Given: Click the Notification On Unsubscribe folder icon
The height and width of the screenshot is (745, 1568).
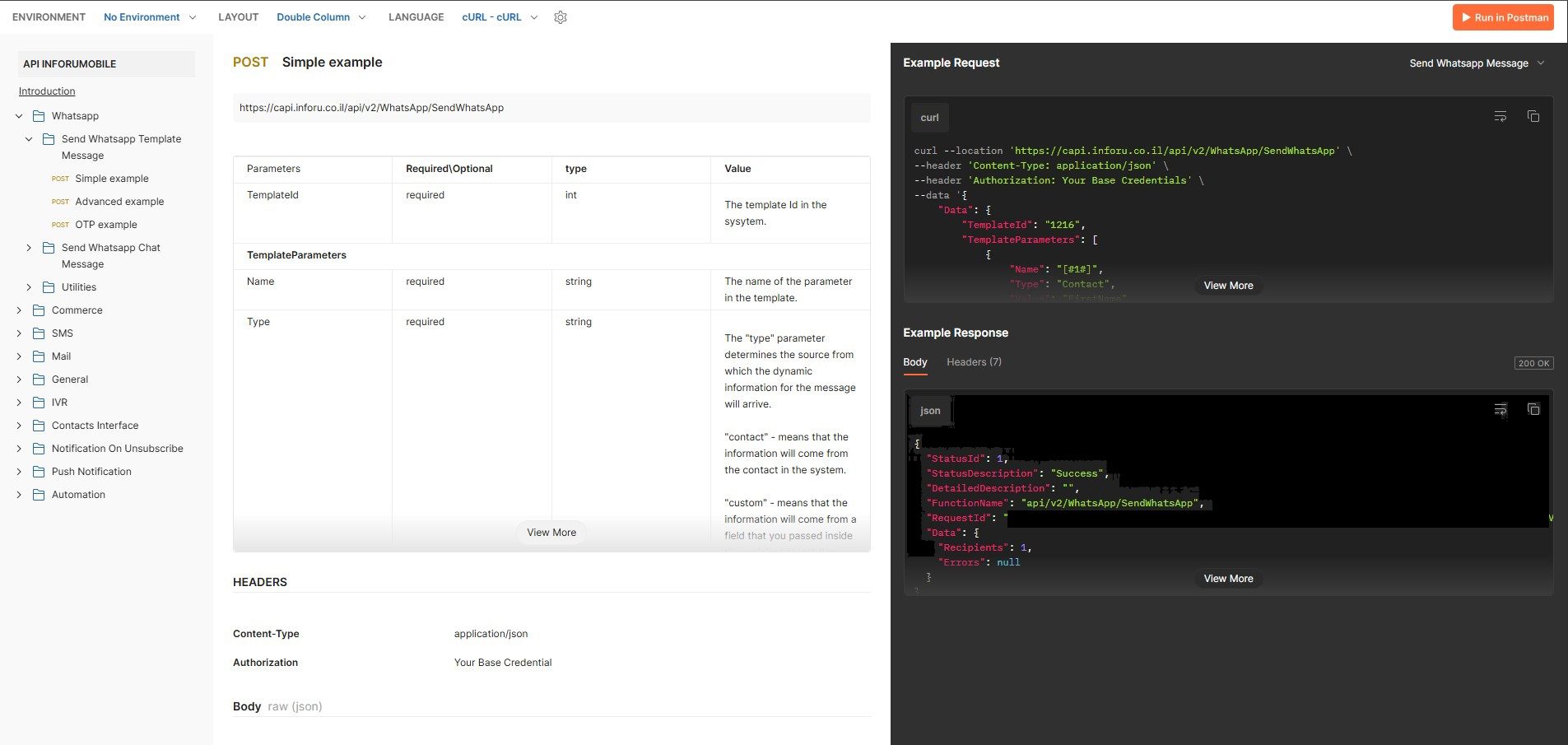Looking at the screenshot, I should pos(39,449).
